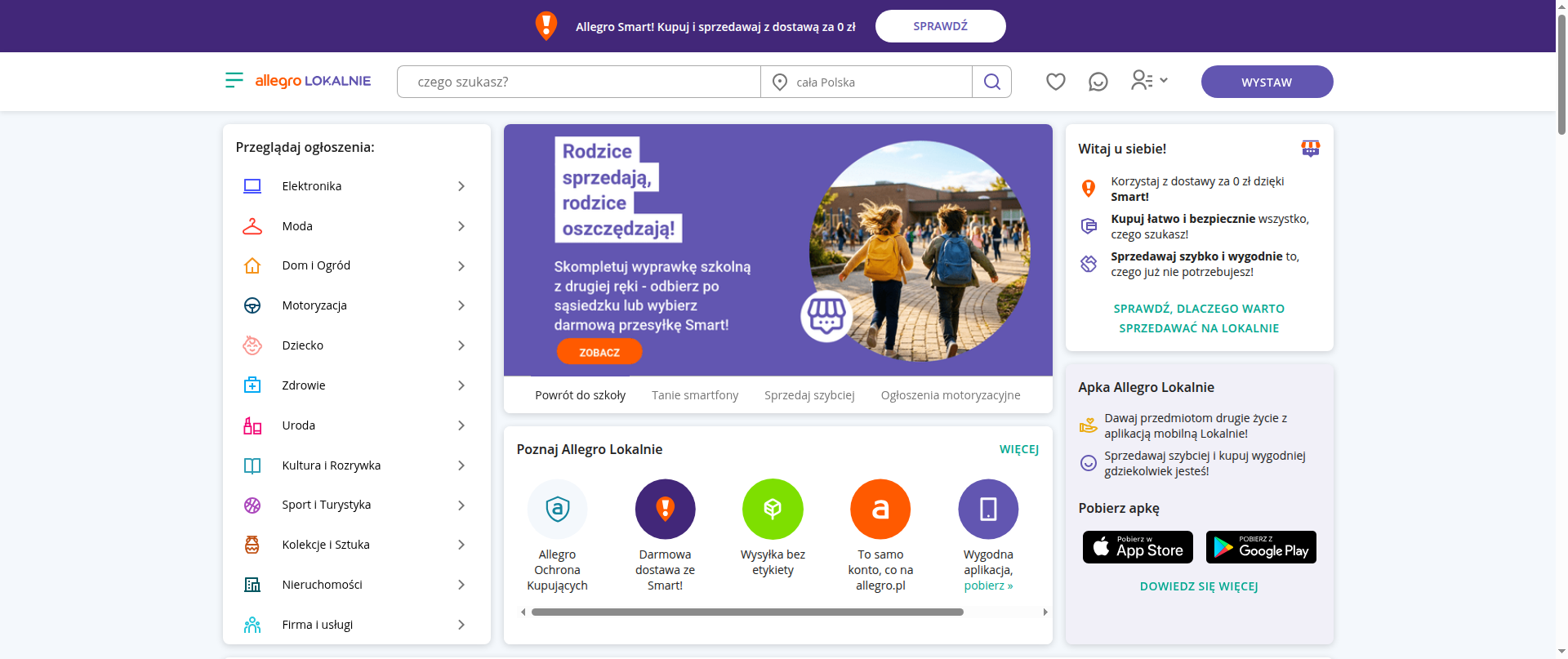Click horizontal scrollbar in Poznaj section
Screen dimensions: 1568x659
(x=747, y=612)
